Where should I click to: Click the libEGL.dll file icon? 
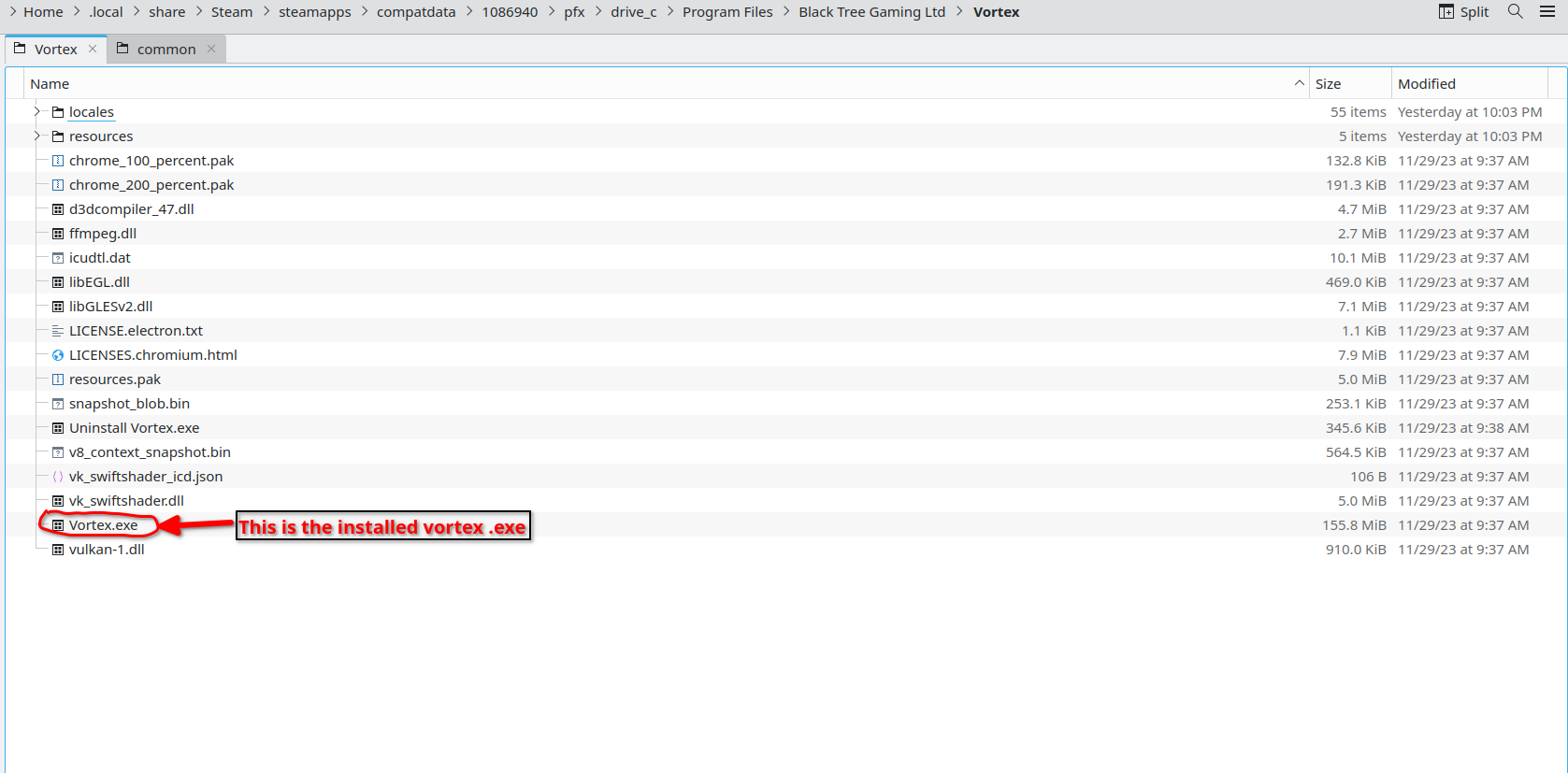click(58, 282)
